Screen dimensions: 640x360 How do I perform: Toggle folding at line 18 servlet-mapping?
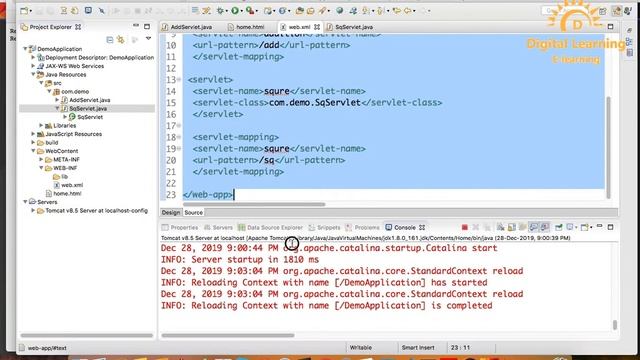[179, 137]
